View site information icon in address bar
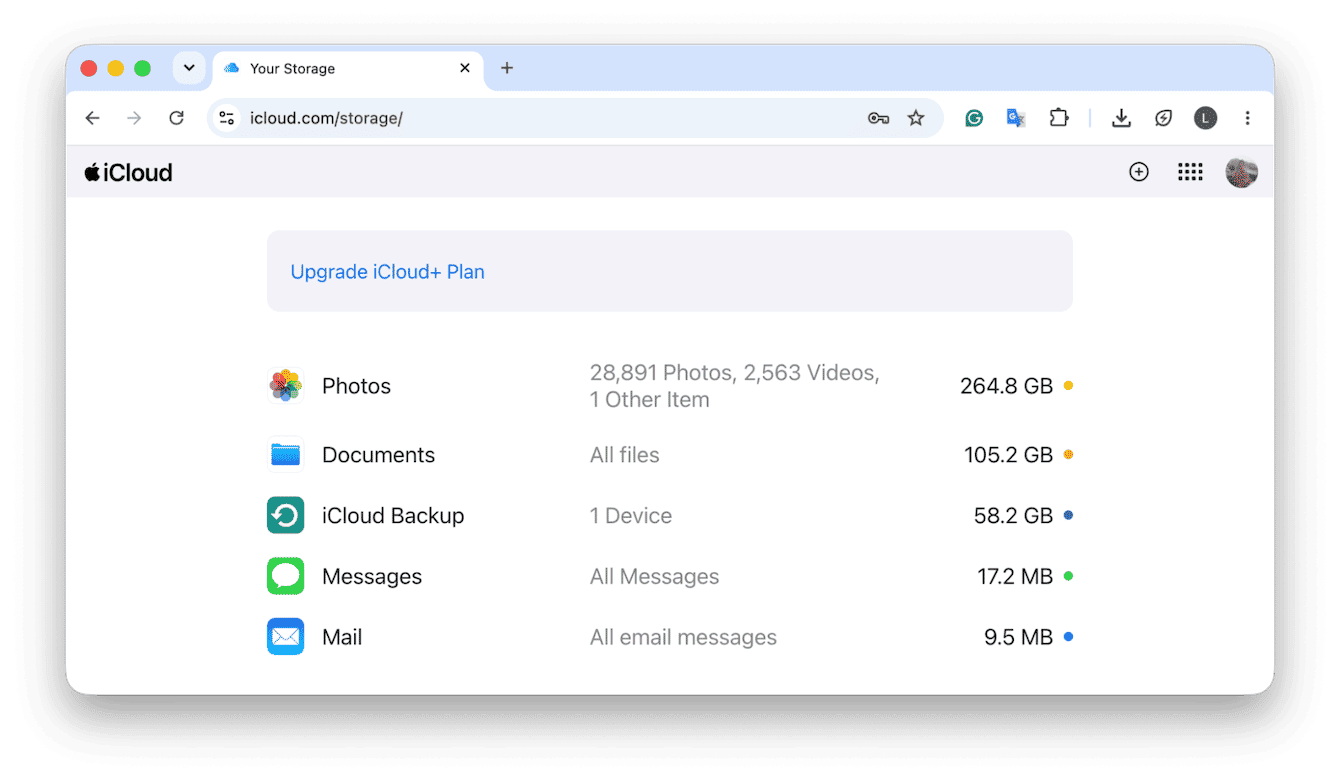 point(227,118)
